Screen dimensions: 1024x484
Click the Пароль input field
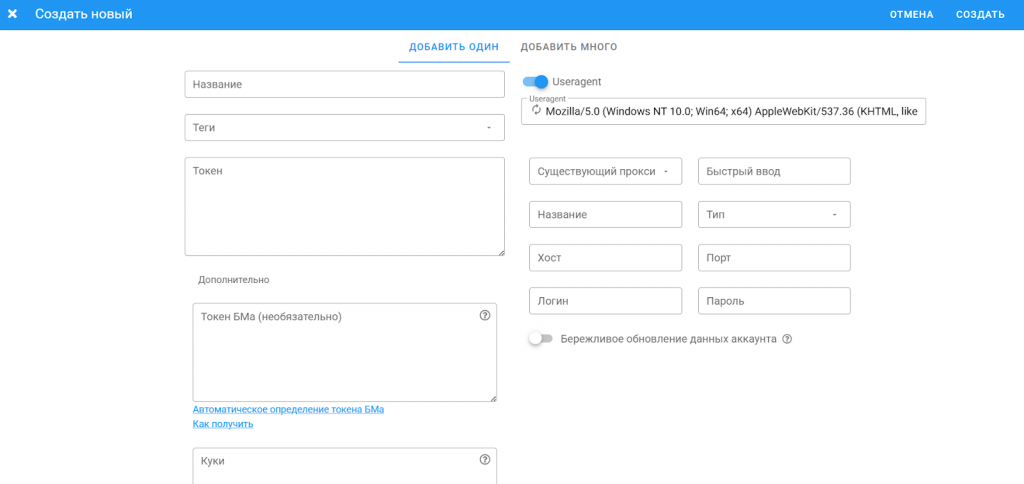(x=774, y=301)
